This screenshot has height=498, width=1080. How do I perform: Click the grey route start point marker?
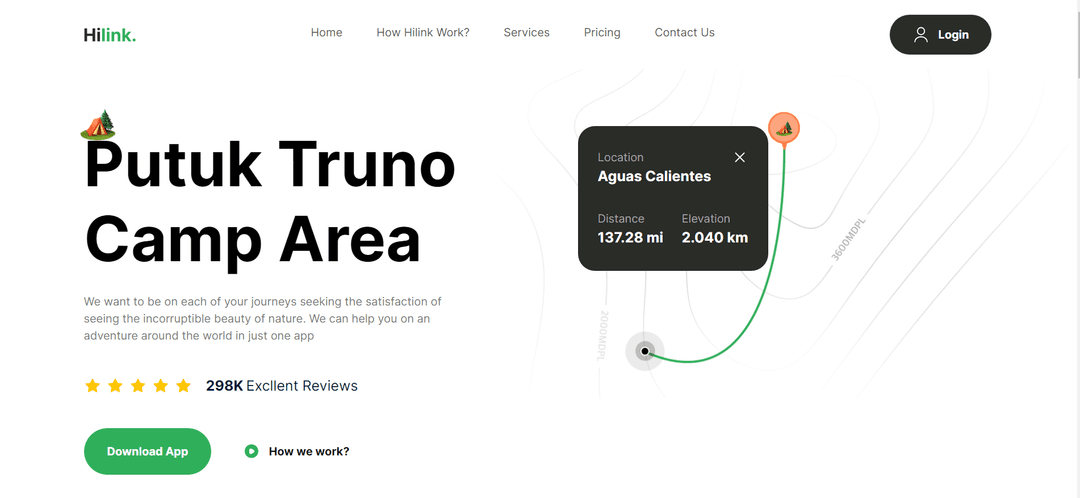pos(645,351)
